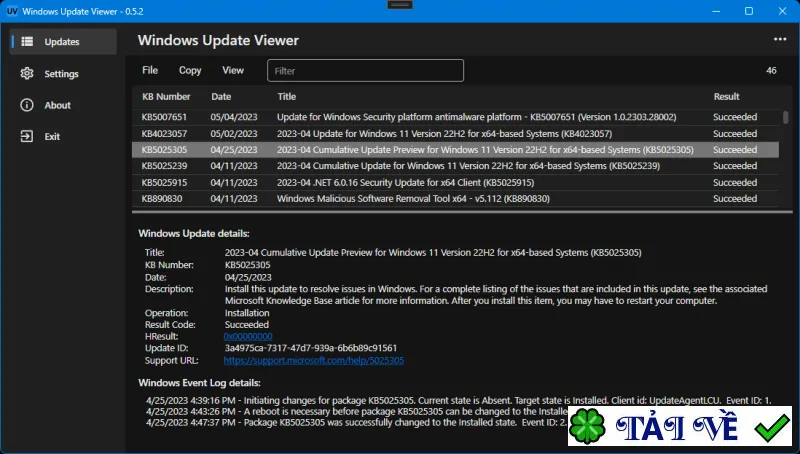This screenshot has width=800, height=454.
Task: Sort by Result column header
Action: coord(726,96)
